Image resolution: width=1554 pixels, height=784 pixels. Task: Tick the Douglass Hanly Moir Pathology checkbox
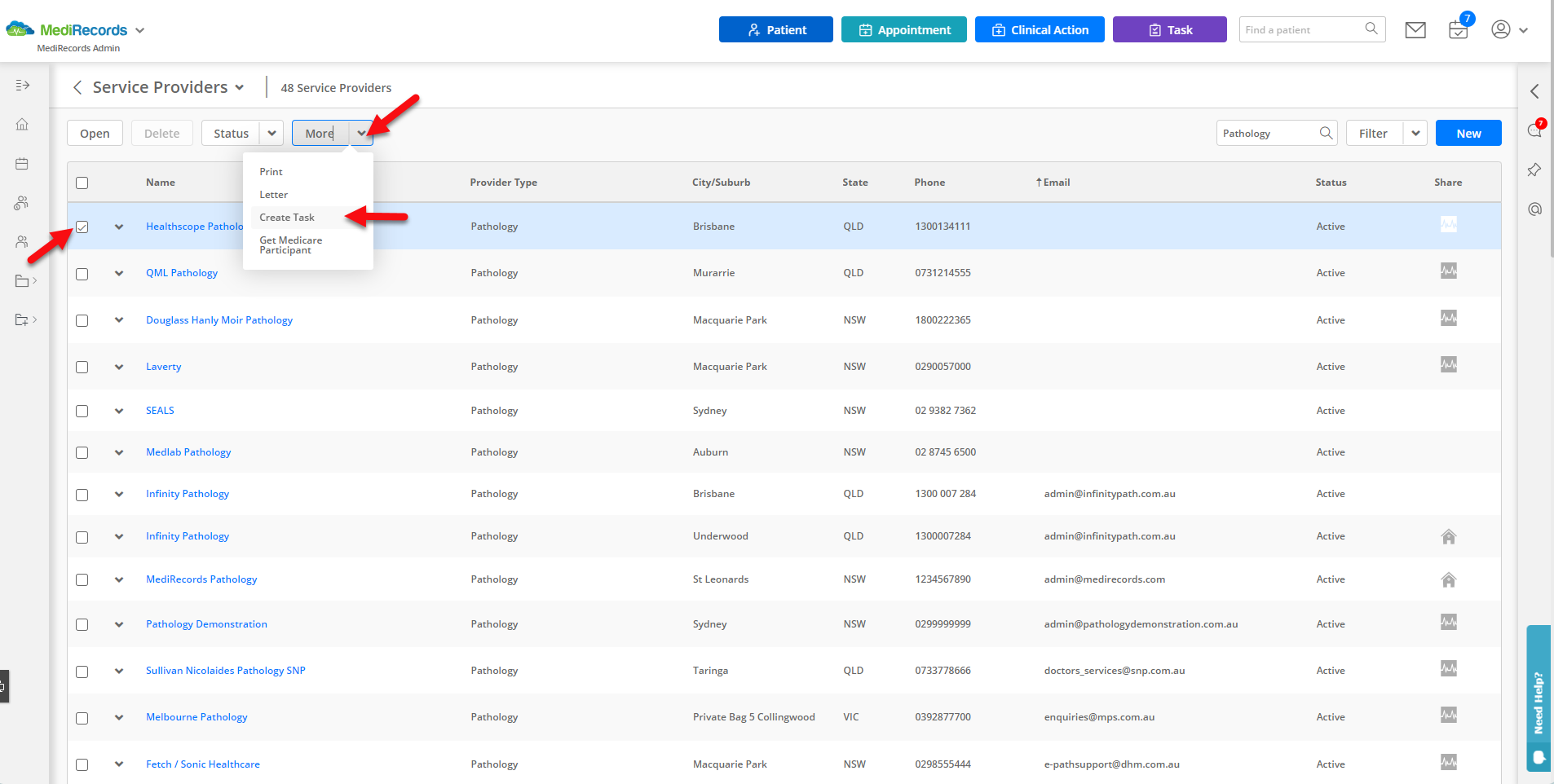pos(82,320)
